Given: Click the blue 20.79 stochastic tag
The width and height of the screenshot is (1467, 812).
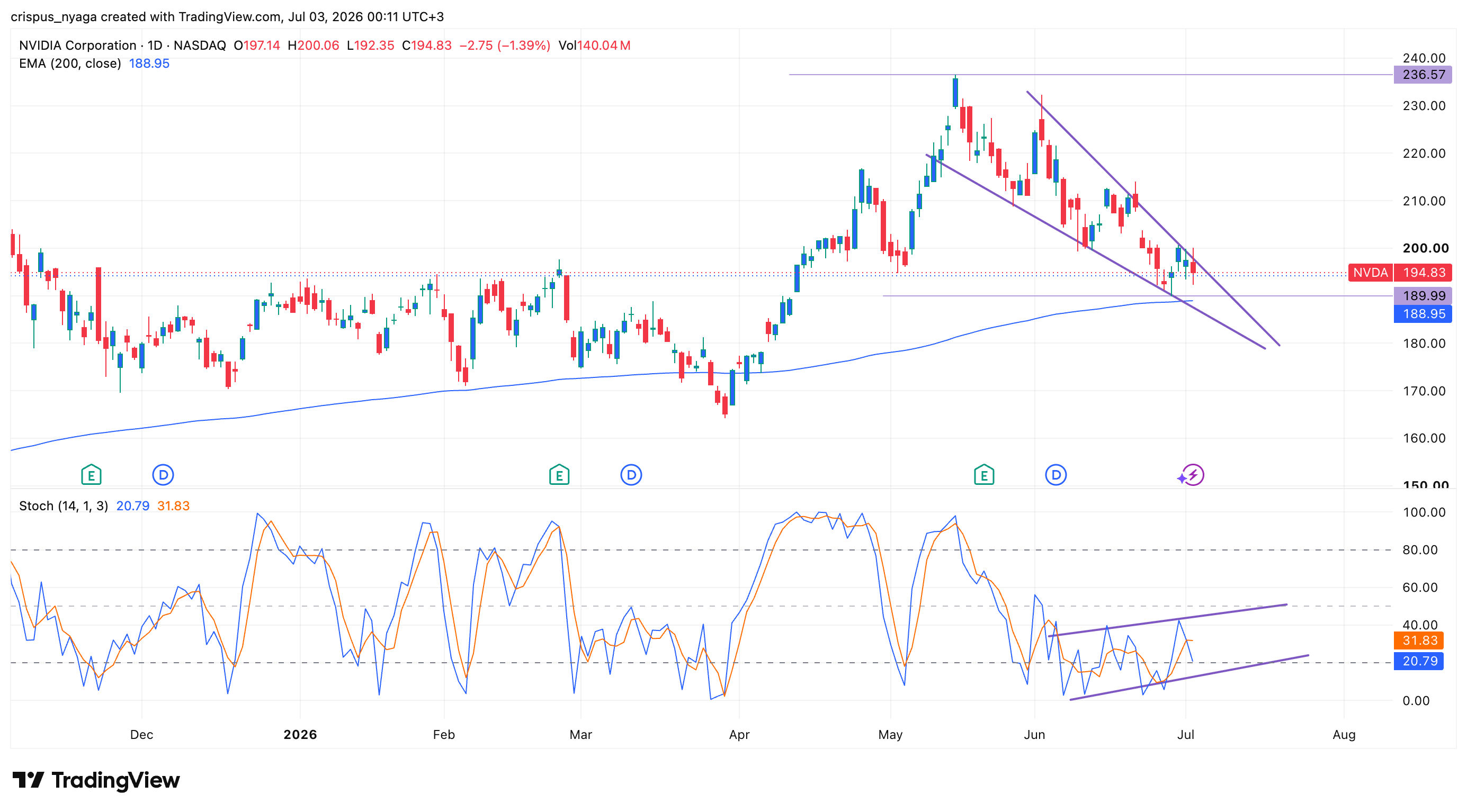Looking at the screenshot, I should (1419, 661).
